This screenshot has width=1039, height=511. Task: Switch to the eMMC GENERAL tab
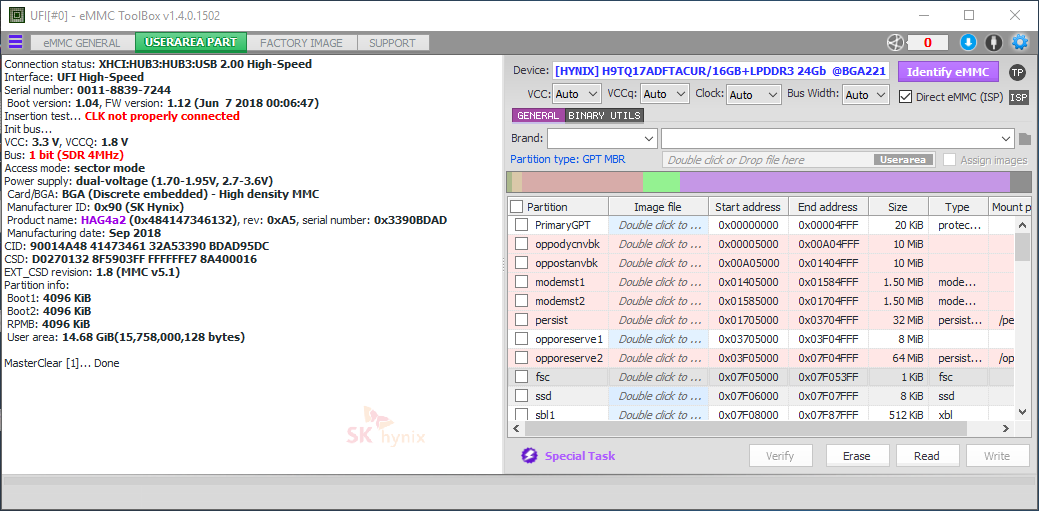[x=82, y=43]
